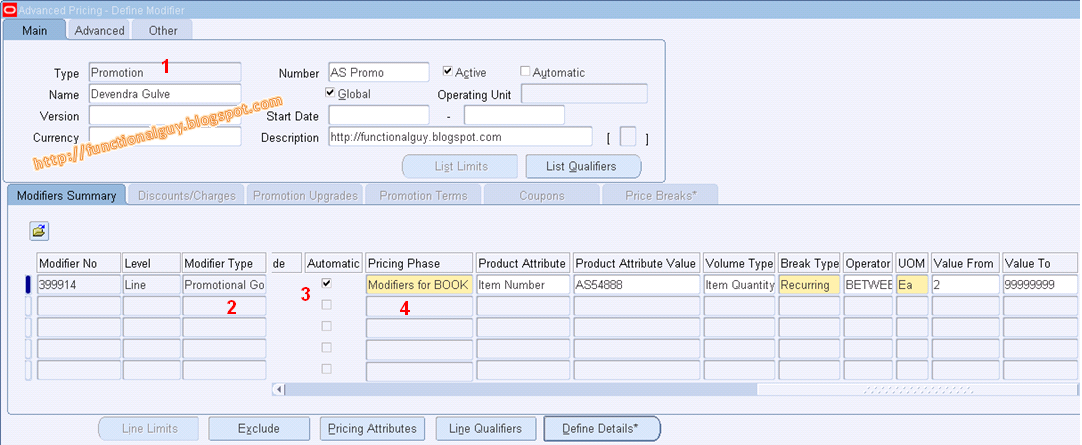Image resolution: width=1082 pixels, height=445 pixels.
Task: Select the Modifiers Summary tab
Action: click(66, 195)
